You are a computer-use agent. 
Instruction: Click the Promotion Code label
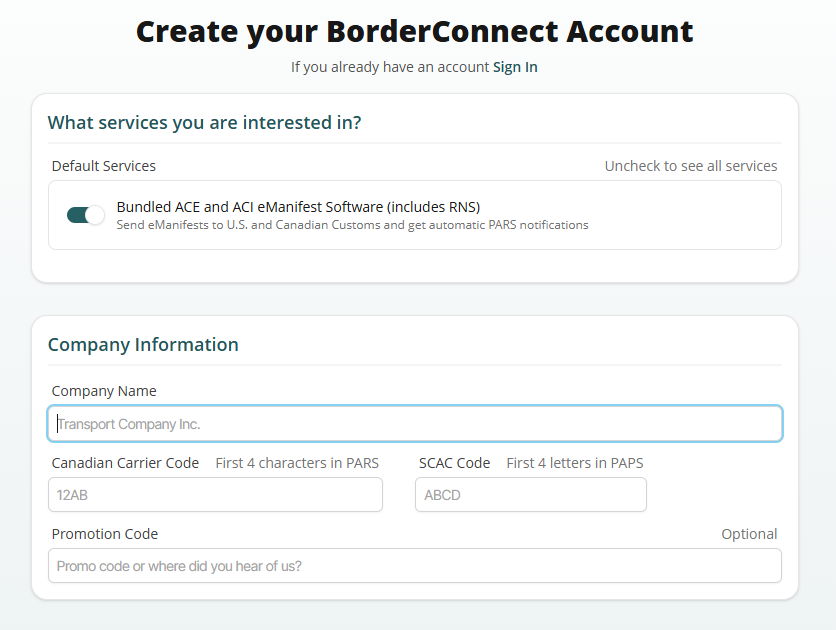pyautogui.click(x=105, y=534)
